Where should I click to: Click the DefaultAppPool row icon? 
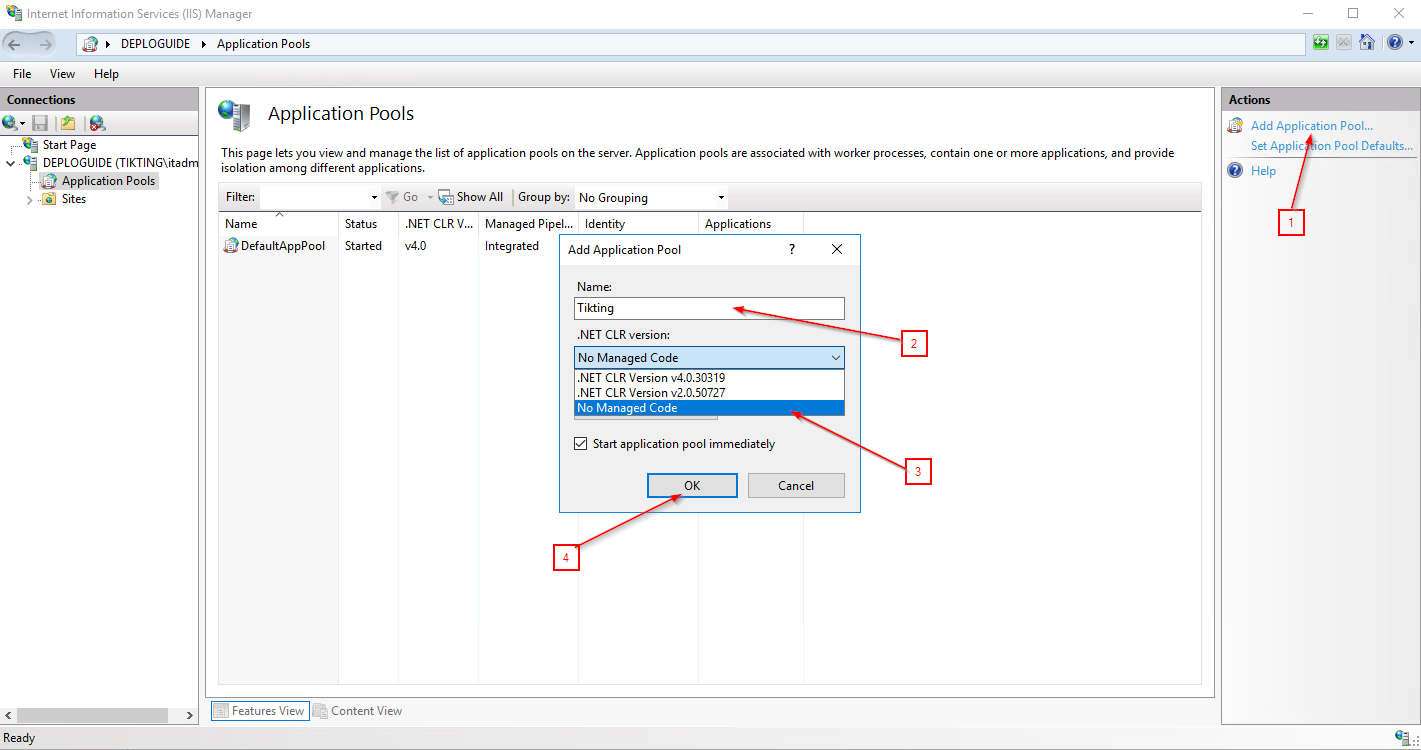point(232,246)
